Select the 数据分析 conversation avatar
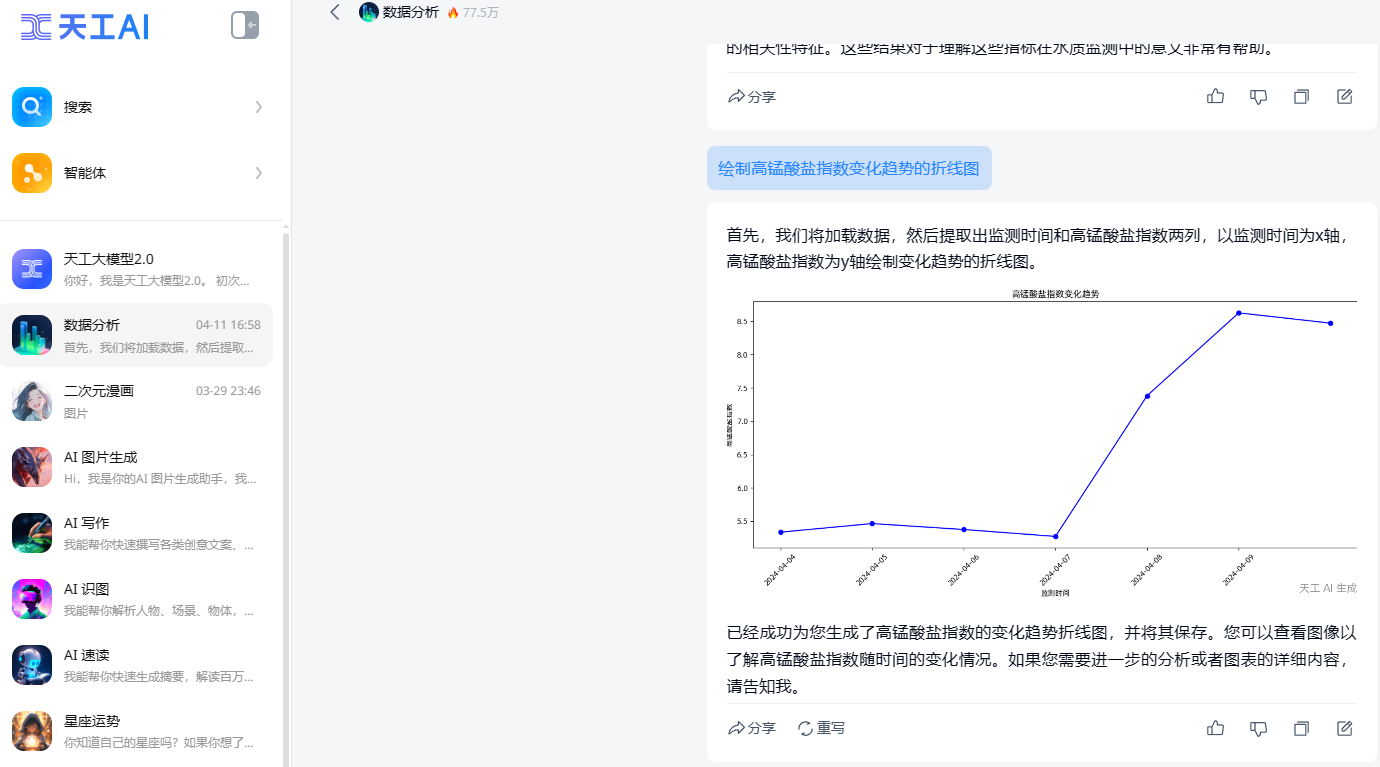 [x=32, y=335]
